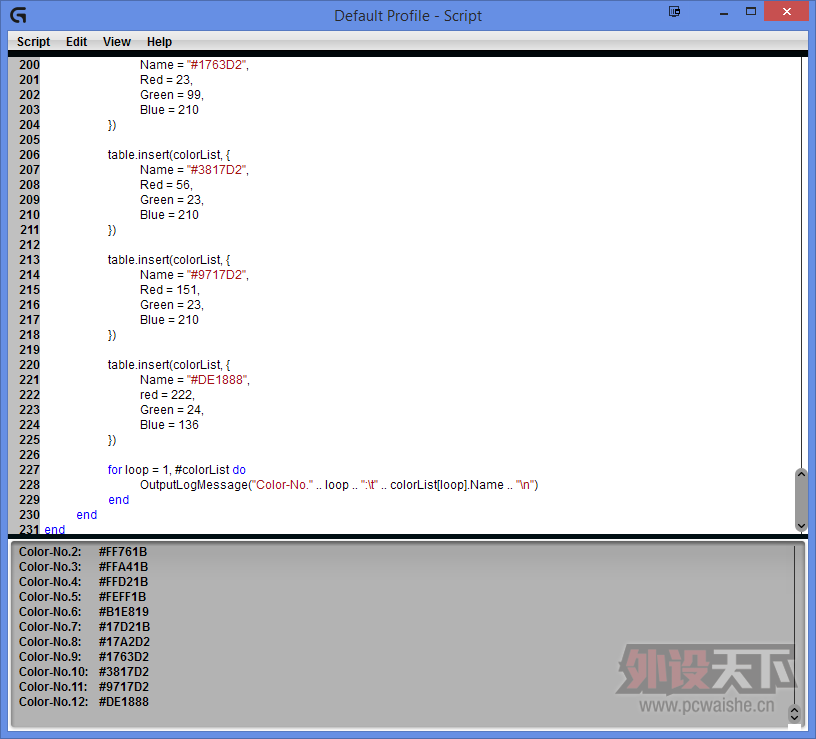Click the "#3817D2" name string in code
Screen dimensions: 816x739
tap(217, 170)
